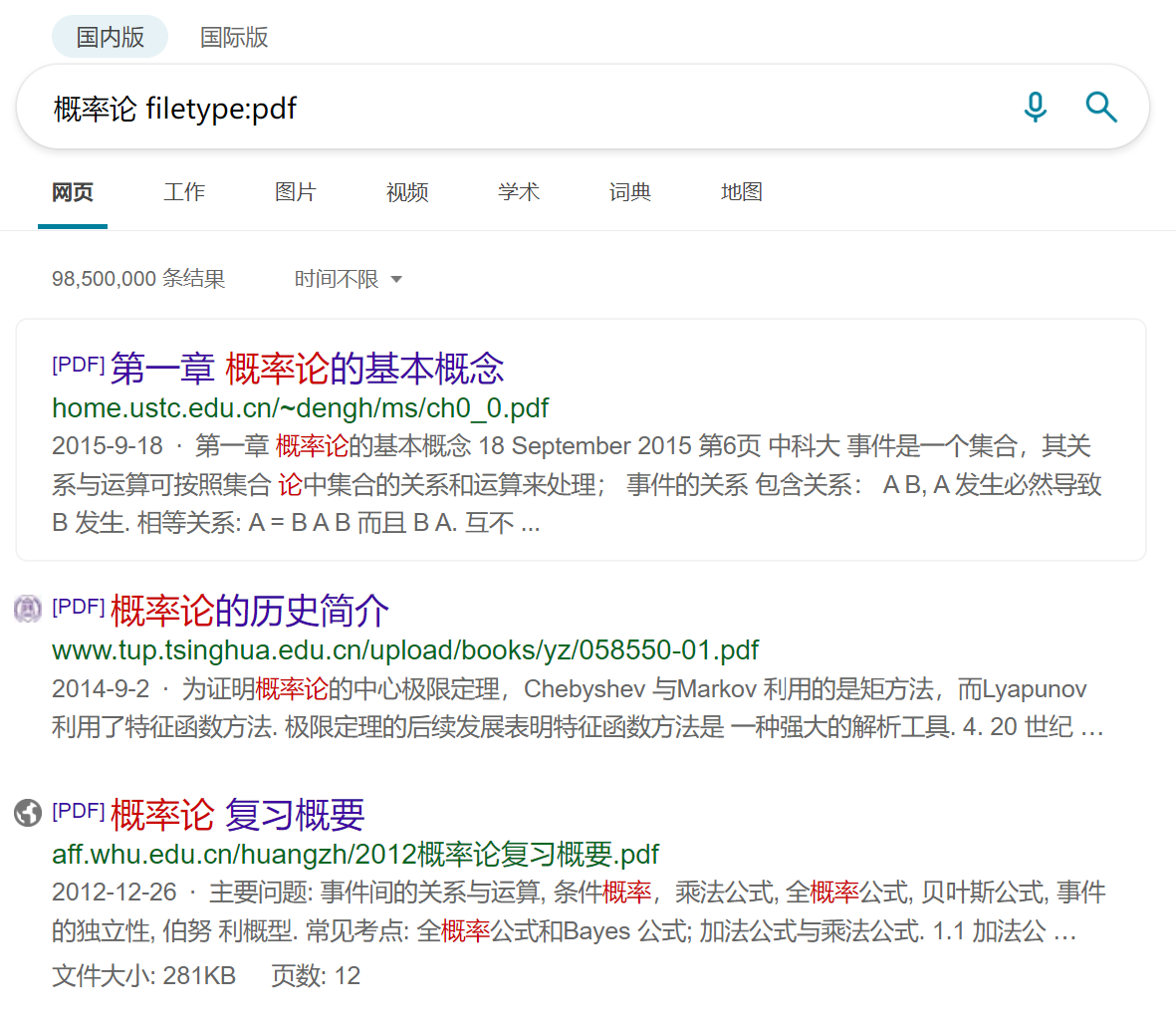Screen dimensions: 1176x1025
Task: Click the magnifying glass search icon
Action: (1100, 107)
